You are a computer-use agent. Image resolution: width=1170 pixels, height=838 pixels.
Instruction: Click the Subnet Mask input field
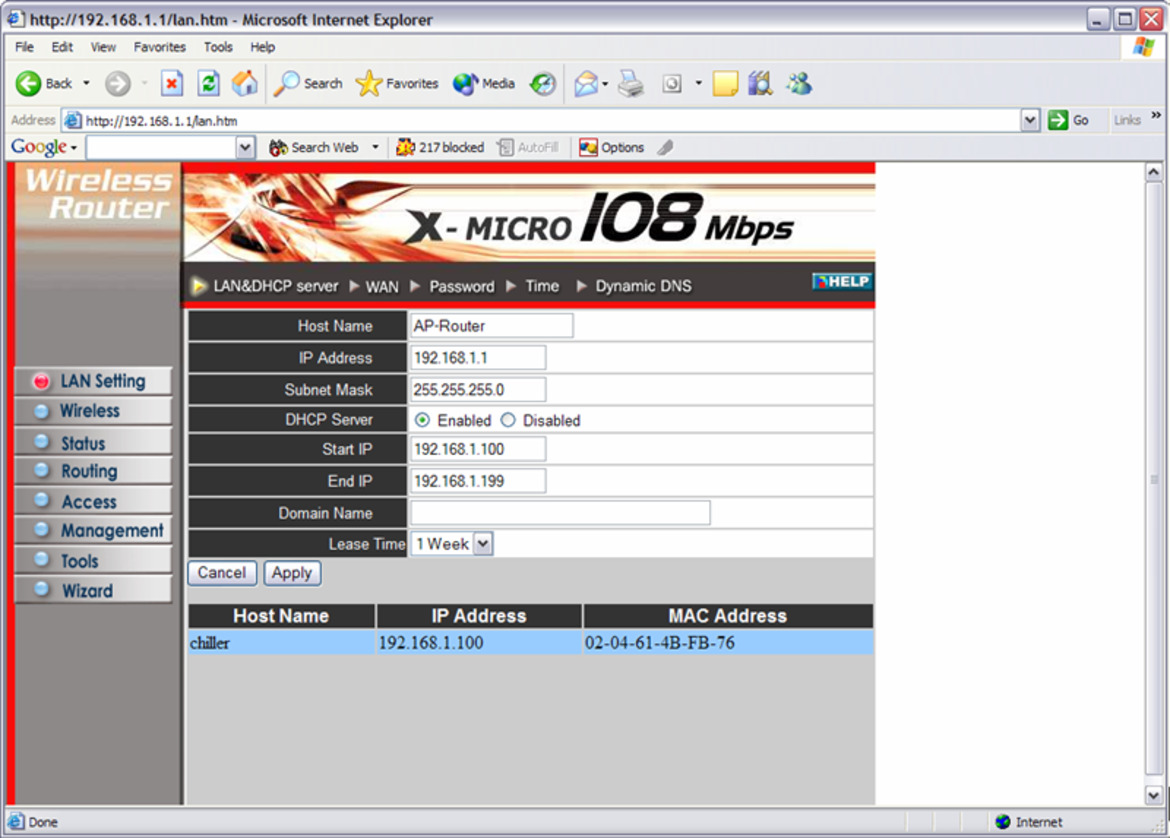478,390
